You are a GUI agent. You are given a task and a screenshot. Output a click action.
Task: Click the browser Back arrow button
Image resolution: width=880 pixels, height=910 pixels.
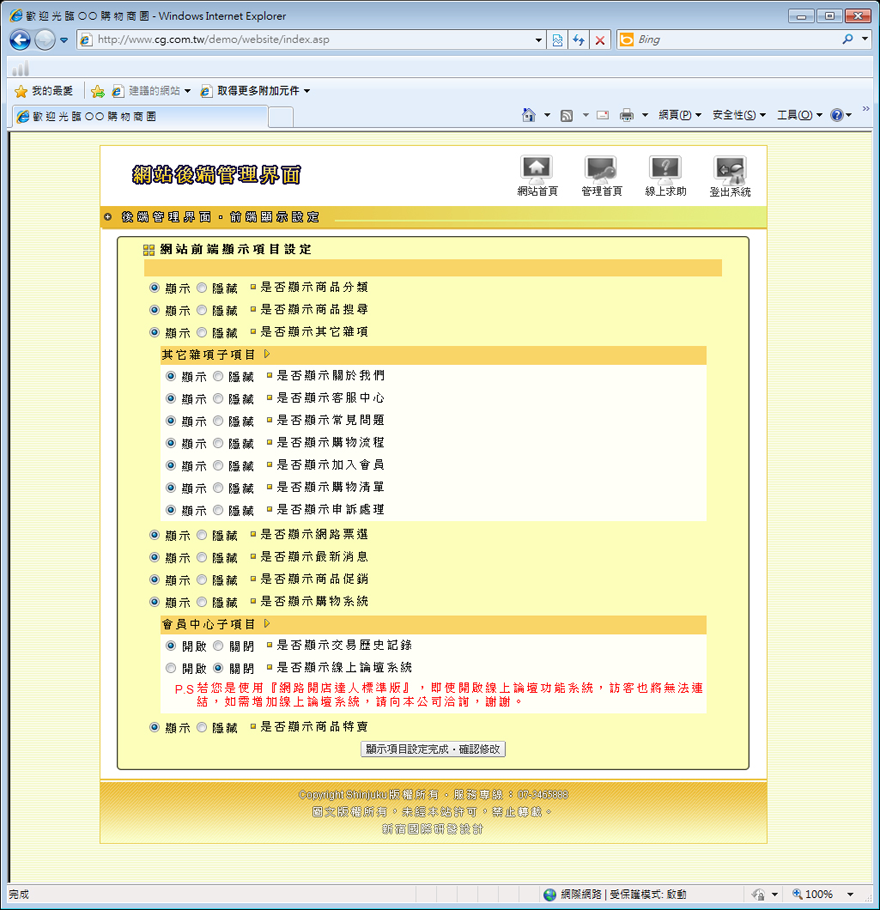tap(20, 40)
